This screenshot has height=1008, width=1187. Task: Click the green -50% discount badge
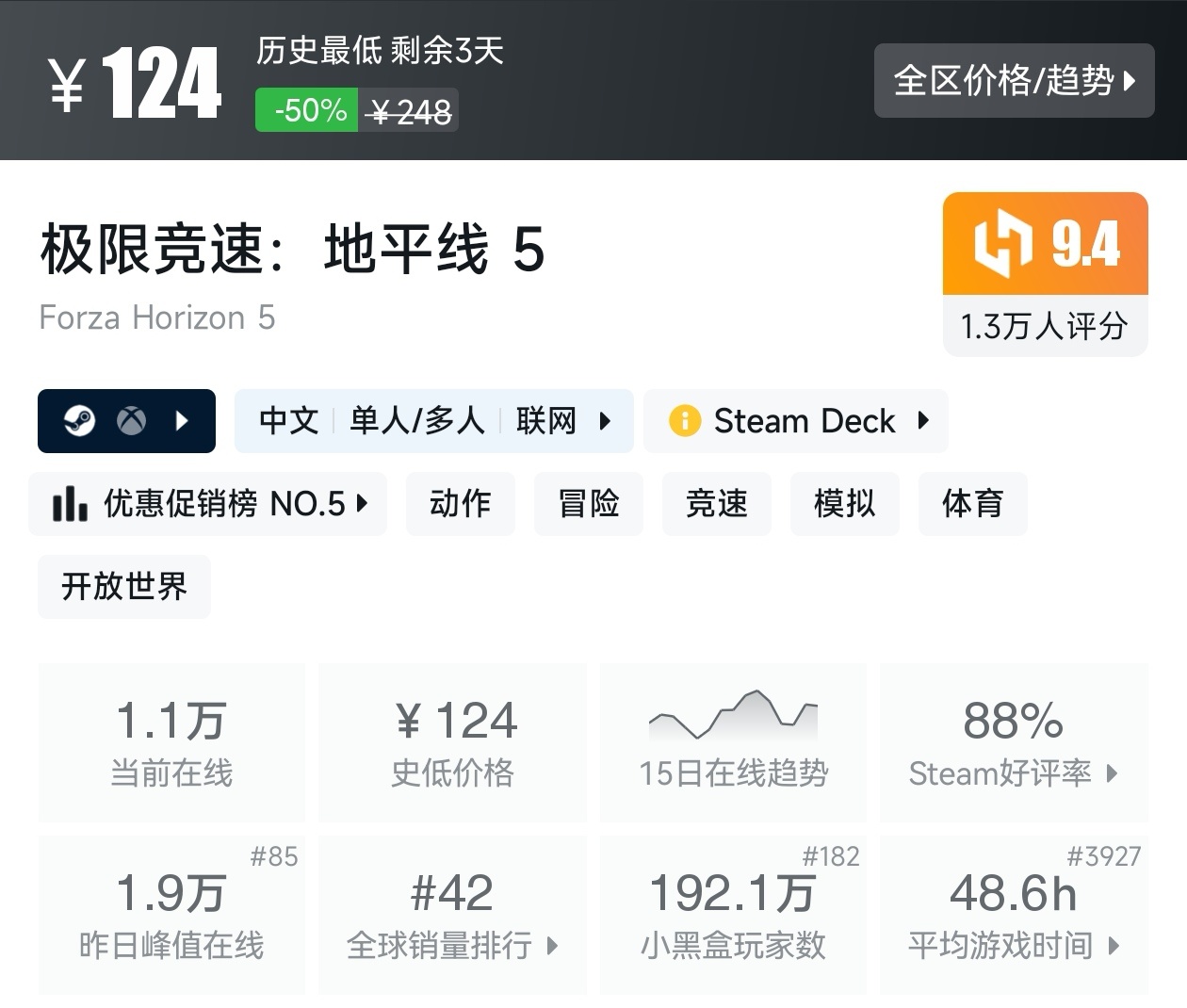(308, 110)
